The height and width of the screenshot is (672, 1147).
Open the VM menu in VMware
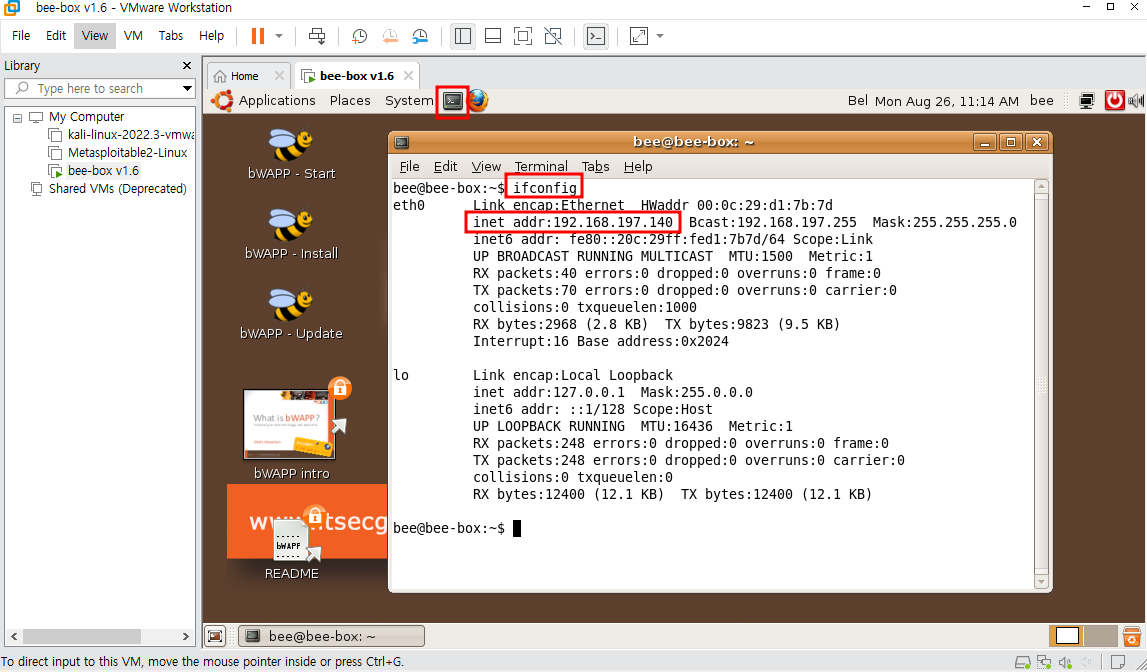(x=133, y=36)
